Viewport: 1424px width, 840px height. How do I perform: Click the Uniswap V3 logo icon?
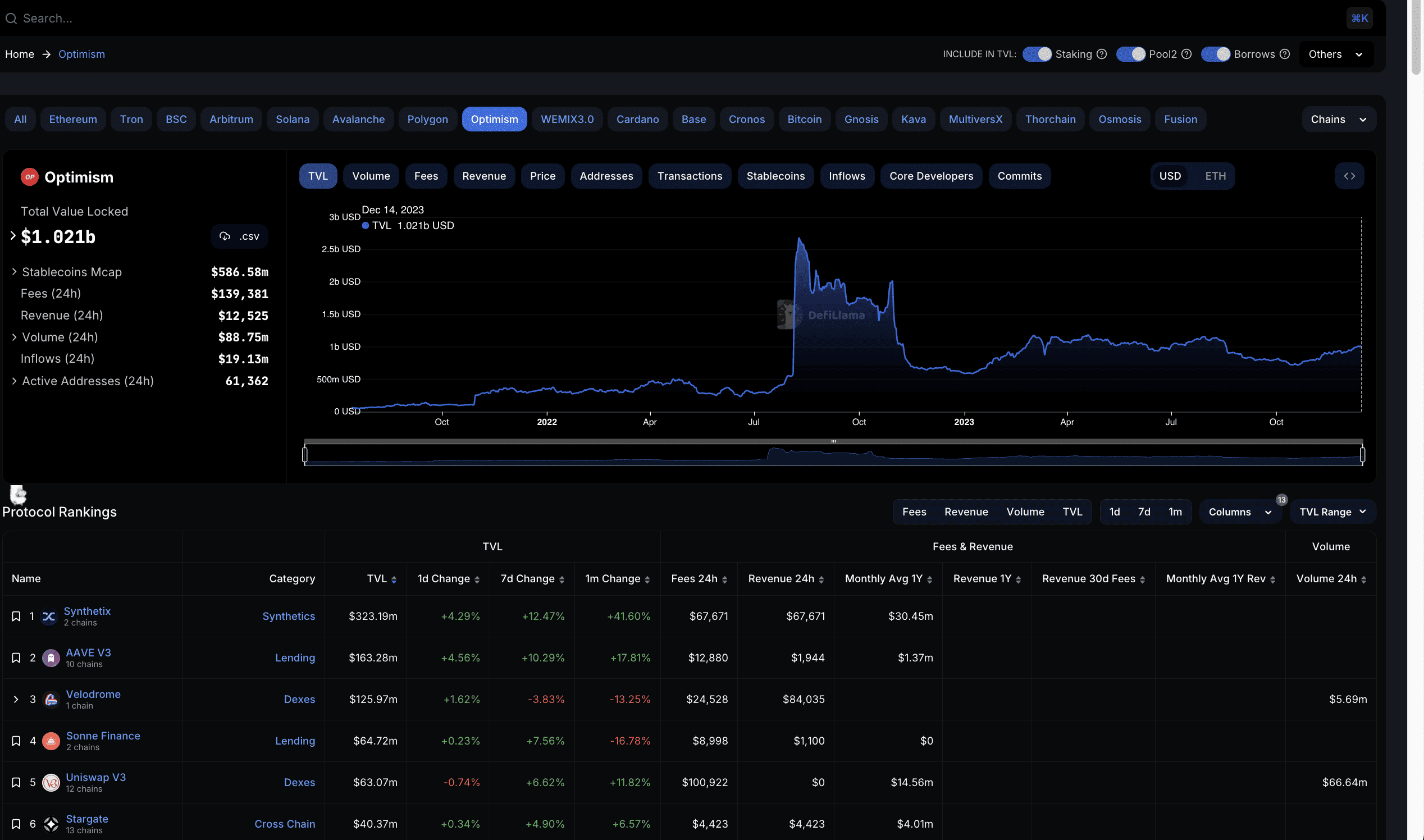coord(51,782)
